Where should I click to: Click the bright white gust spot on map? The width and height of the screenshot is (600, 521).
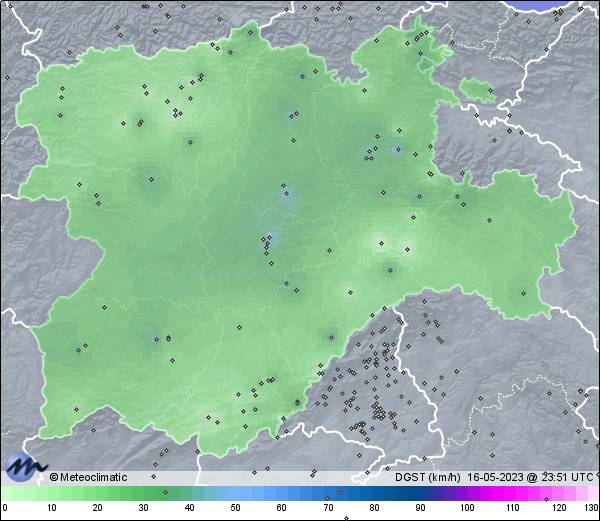click(x=380, y=241)
